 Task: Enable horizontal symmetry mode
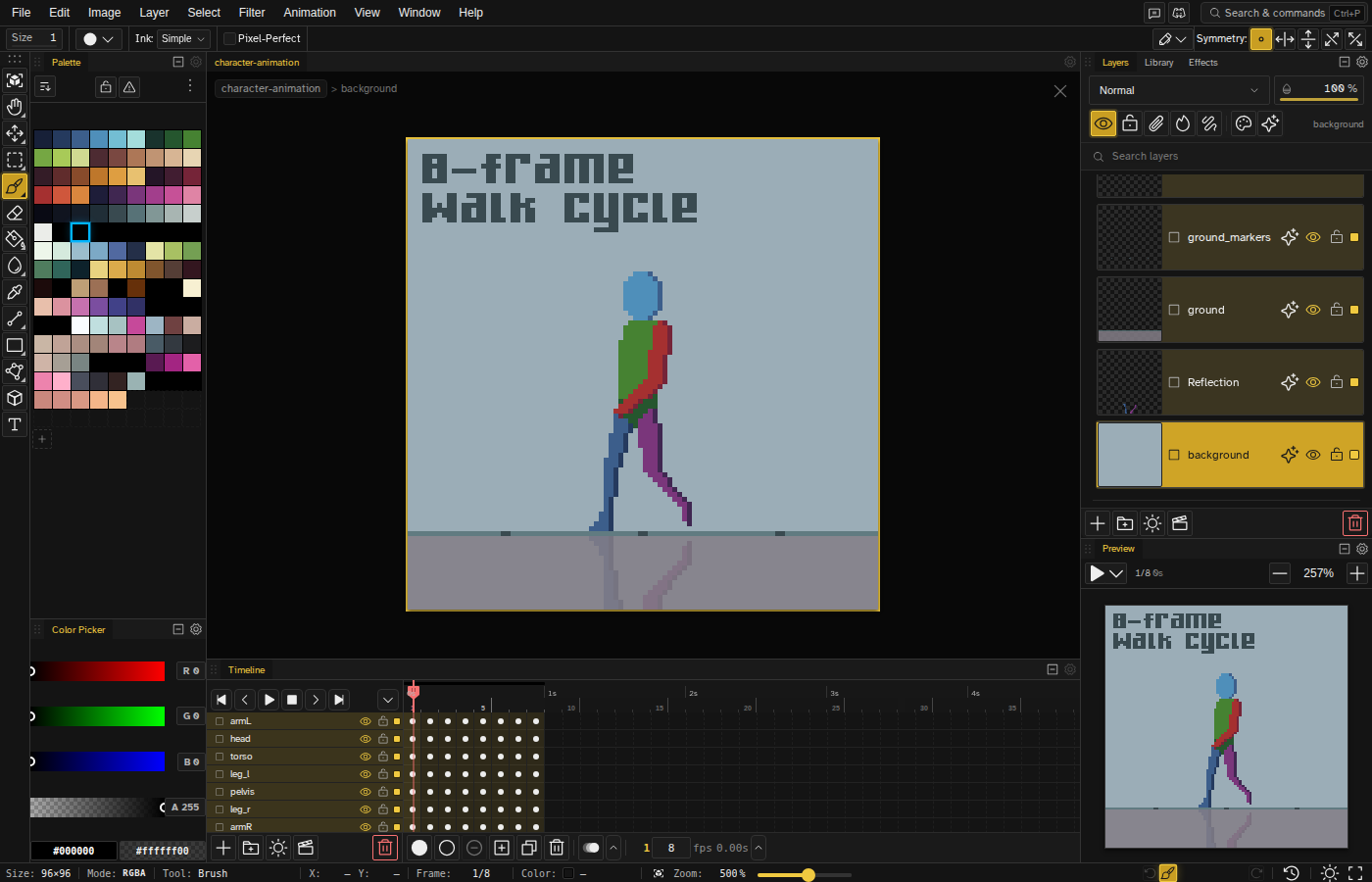point(1285,39)
